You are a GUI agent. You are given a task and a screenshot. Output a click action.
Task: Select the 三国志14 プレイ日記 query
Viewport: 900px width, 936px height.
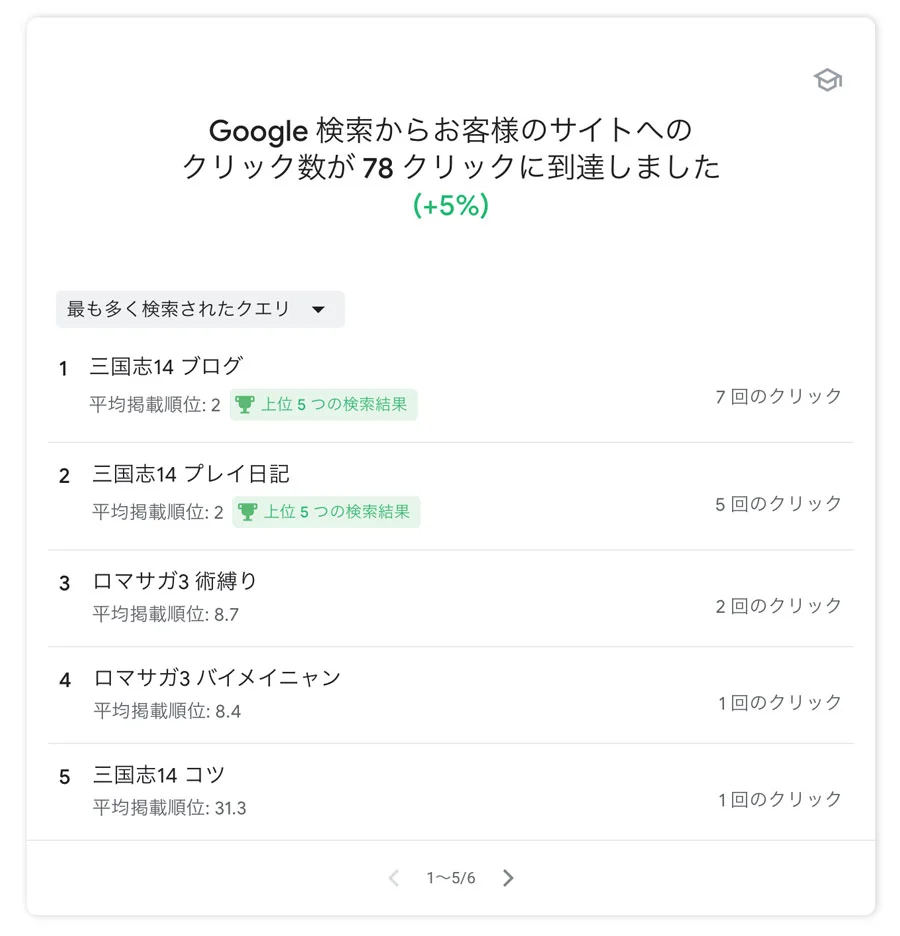click(x=191, y=474)
